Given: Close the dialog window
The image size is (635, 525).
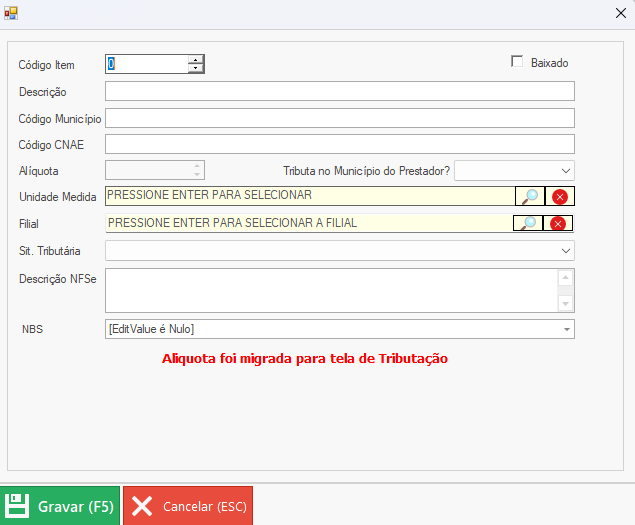Looking at the screenshot, I should (x=620, y=13).
